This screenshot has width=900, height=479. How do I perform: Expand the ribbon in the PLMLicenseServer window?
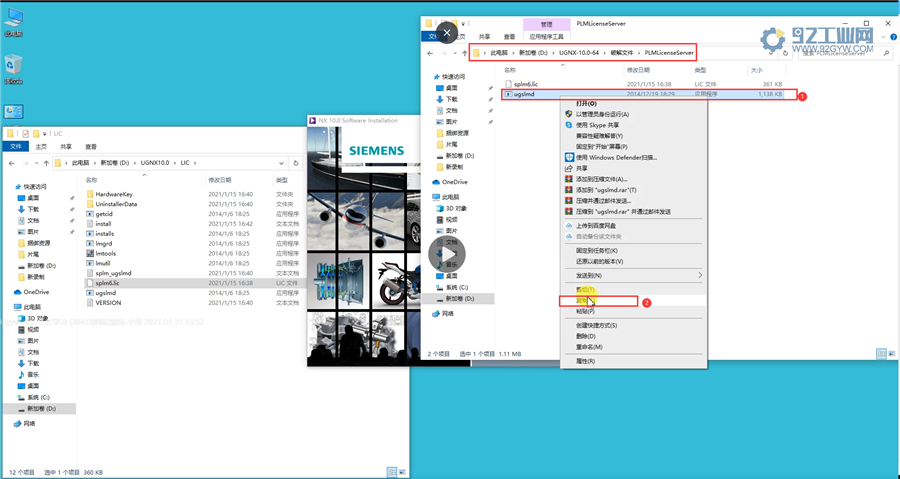tap(882, 36)
